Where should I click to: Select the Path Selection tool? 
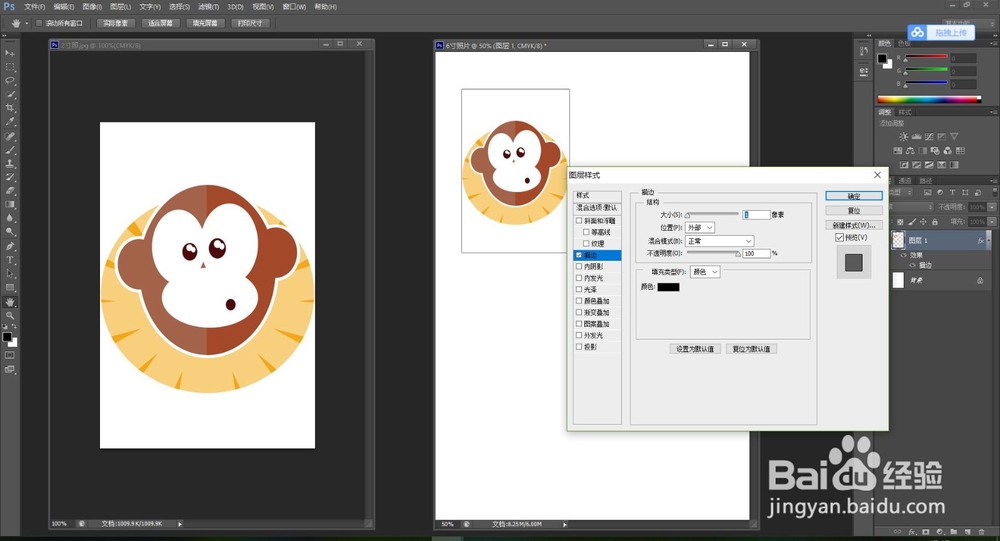(10, 274)
